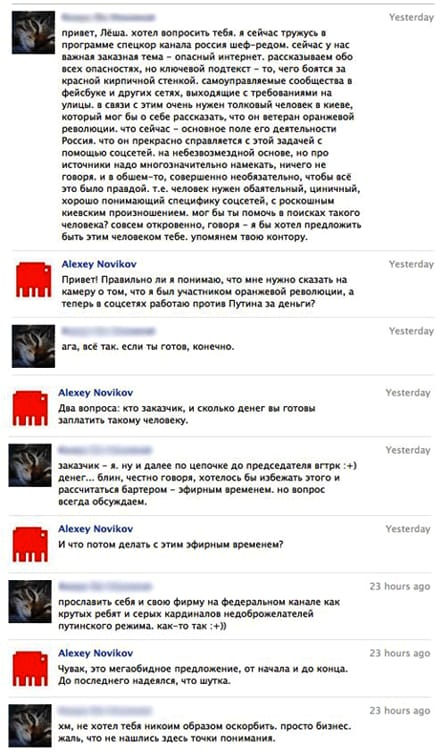
Task: Click Alexey Novikov name above "Два вопроса" message
Action: (x=96, y=392)
